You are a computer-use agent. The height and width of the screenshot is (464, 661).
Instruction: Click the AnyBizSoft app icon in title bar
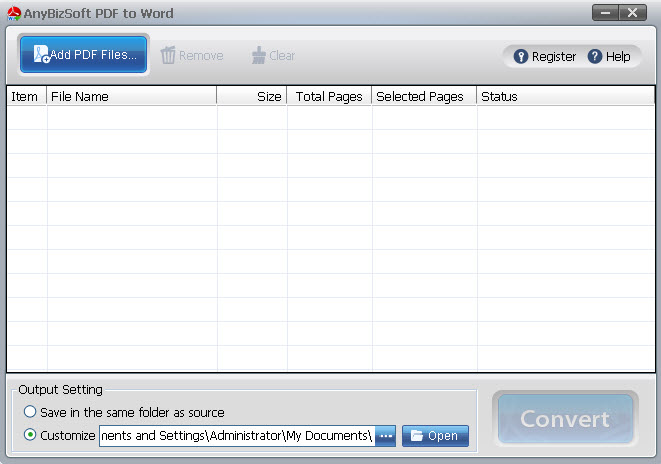click(x=14, y=13)
